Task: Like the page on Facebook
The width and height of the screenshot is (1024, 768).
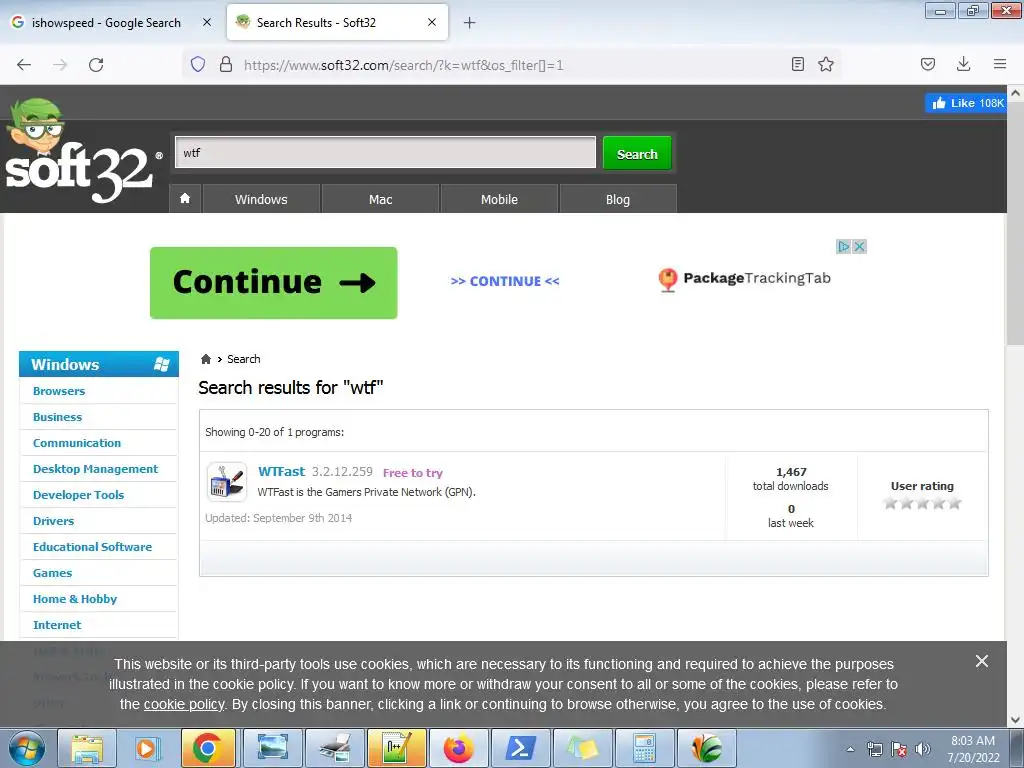Action: pos(965,103)
